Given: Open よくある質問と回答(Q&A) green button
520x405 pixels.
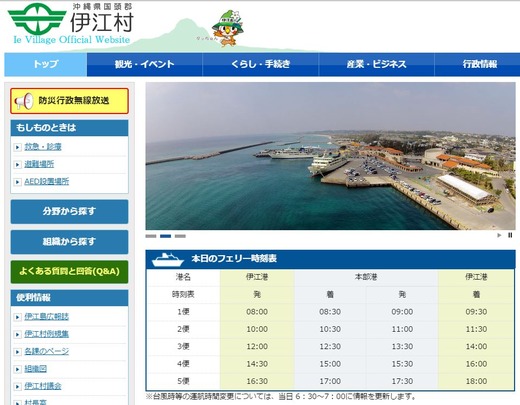Looking at the screenshot, I should (69, 272).
